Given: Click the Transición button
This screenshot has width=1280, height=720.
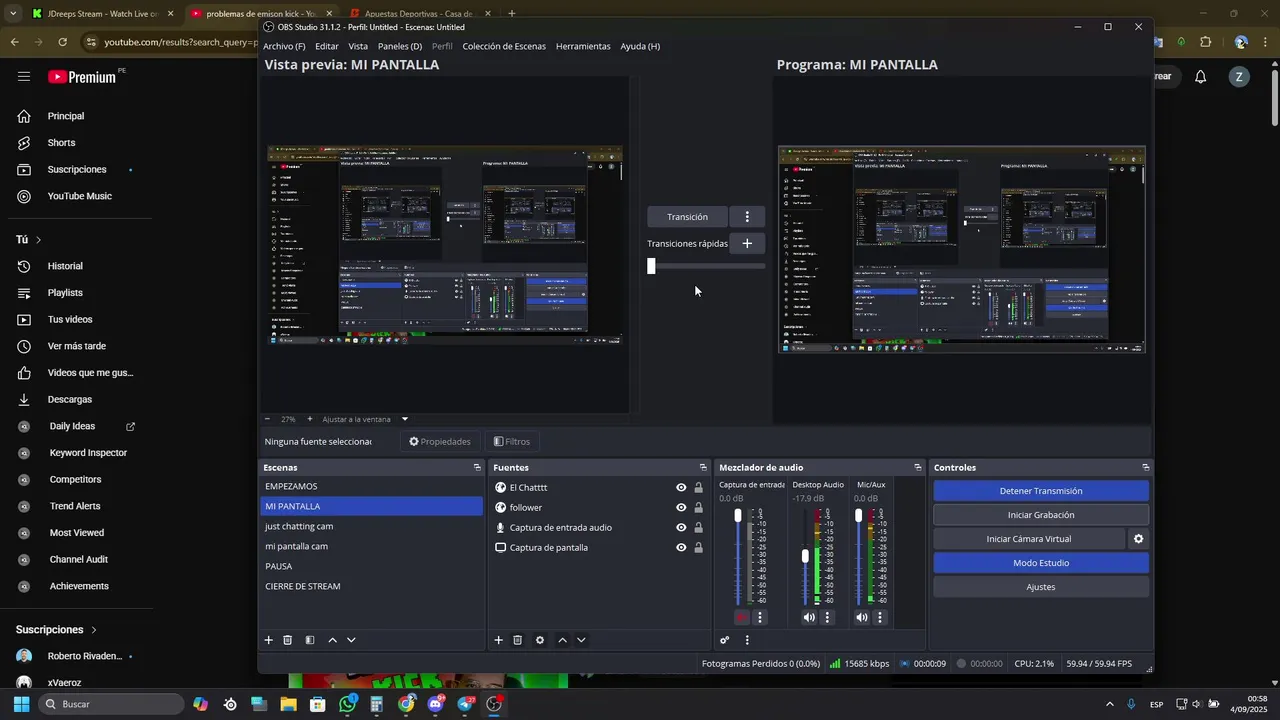Looking at the screenshot, I should click(x=687, y=217).
